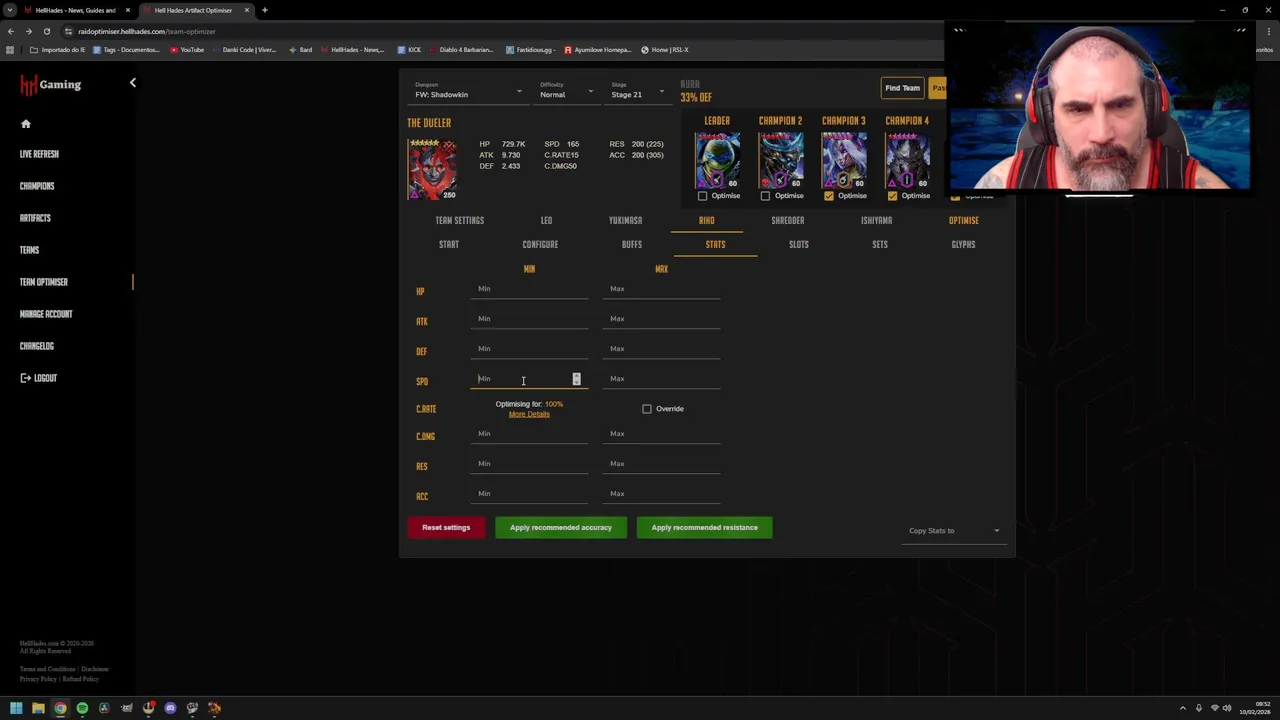Toggle Optimise checkbox under Leader
Viewport: 1280px width, 720px height.
click(x=702, y=196)
